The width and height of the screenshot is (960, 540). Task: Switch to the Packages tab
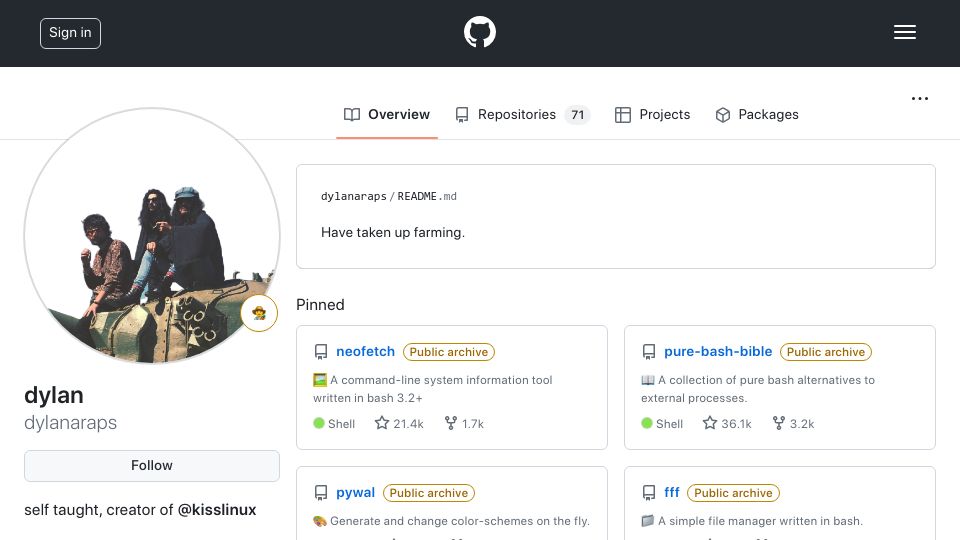point(757,114)
